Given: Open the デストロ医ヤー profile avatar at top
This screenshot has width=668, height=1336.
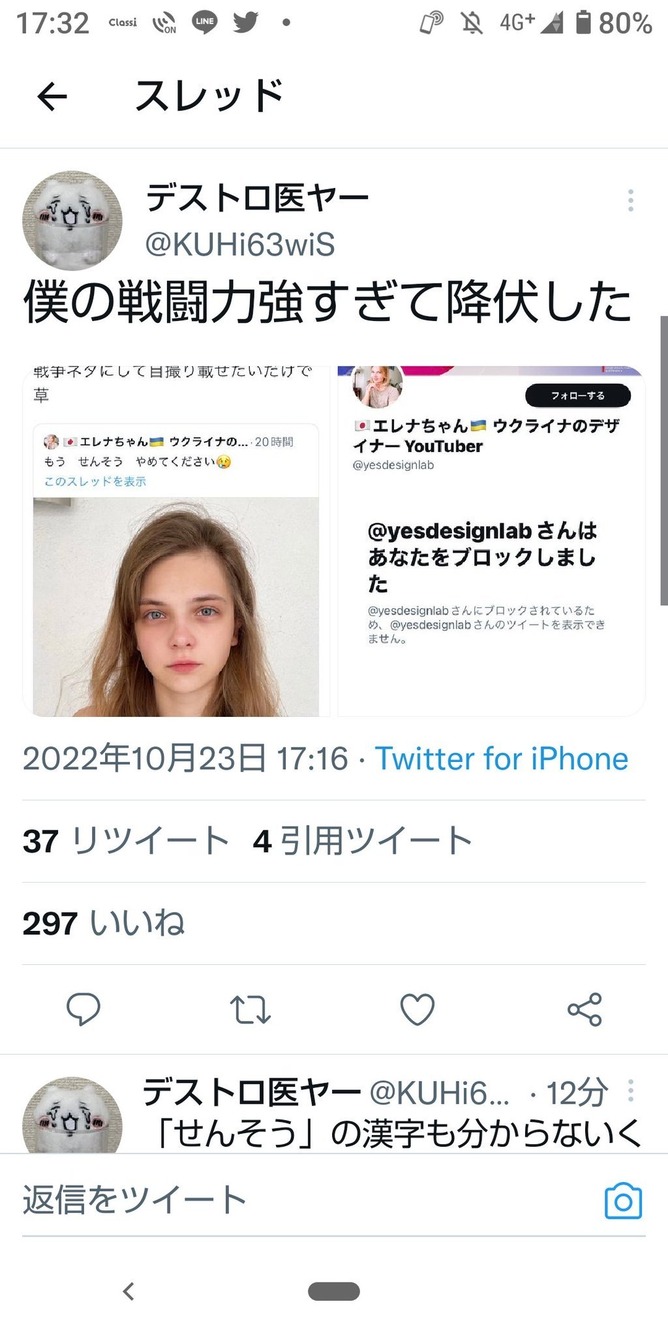Looking at the screenshot, I should [72, 220].
